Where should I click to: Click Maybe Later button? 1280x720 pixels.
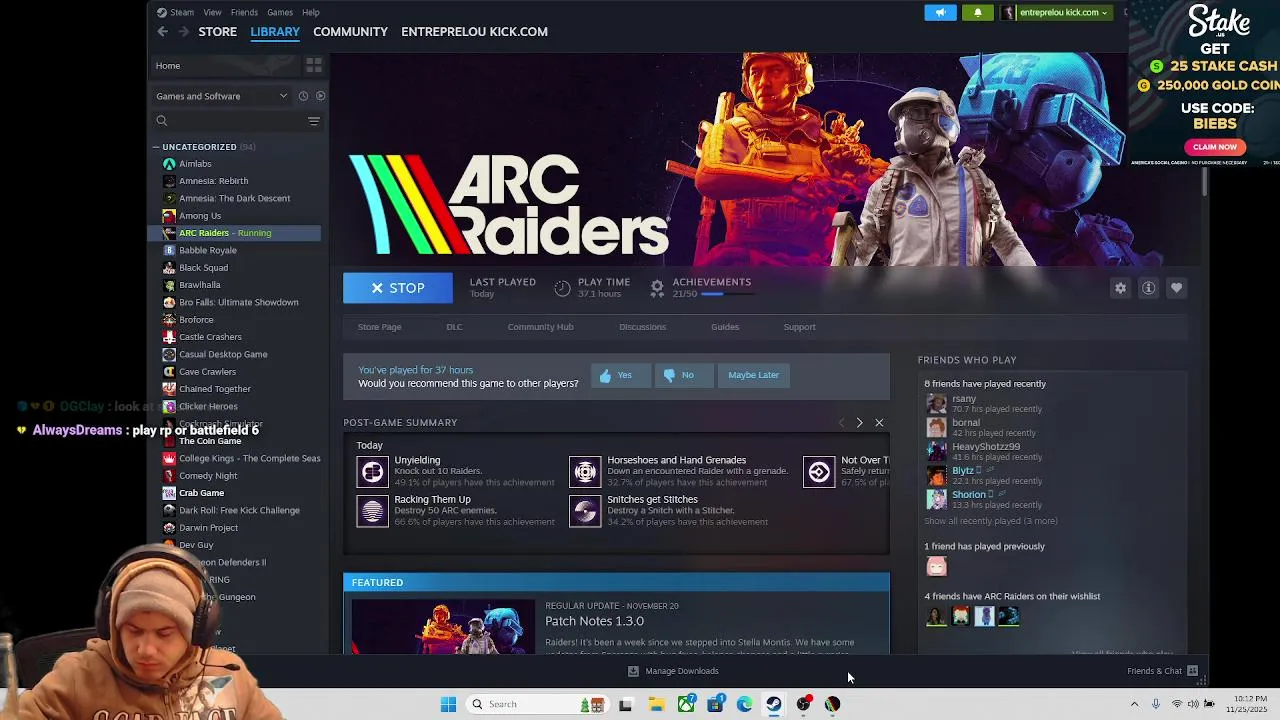(x=753, y=375)
